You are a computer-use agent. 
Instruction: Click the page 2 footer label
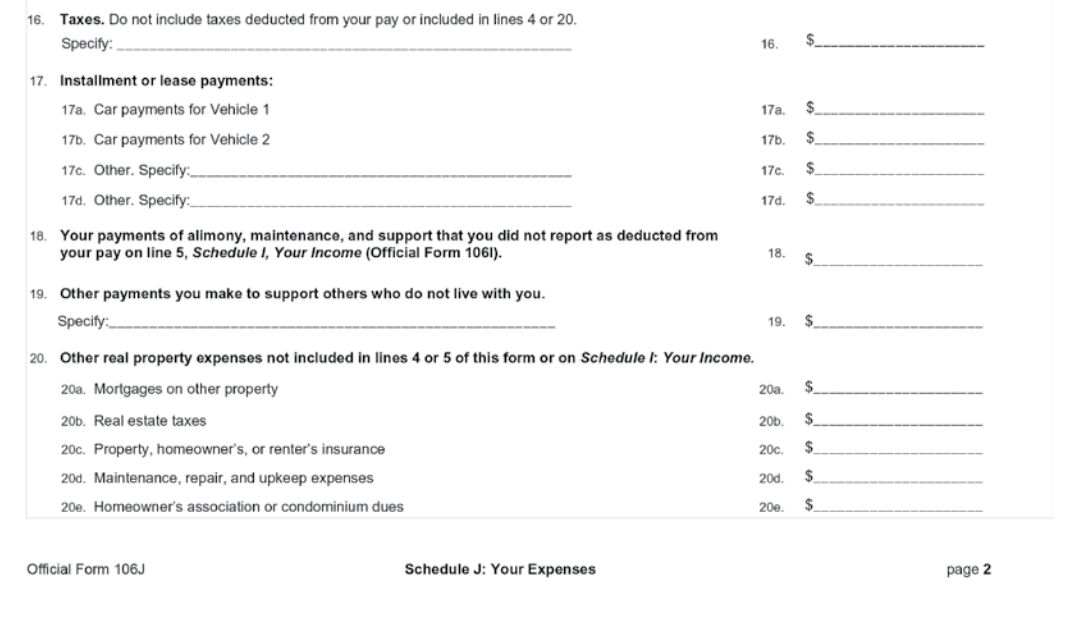968,569
